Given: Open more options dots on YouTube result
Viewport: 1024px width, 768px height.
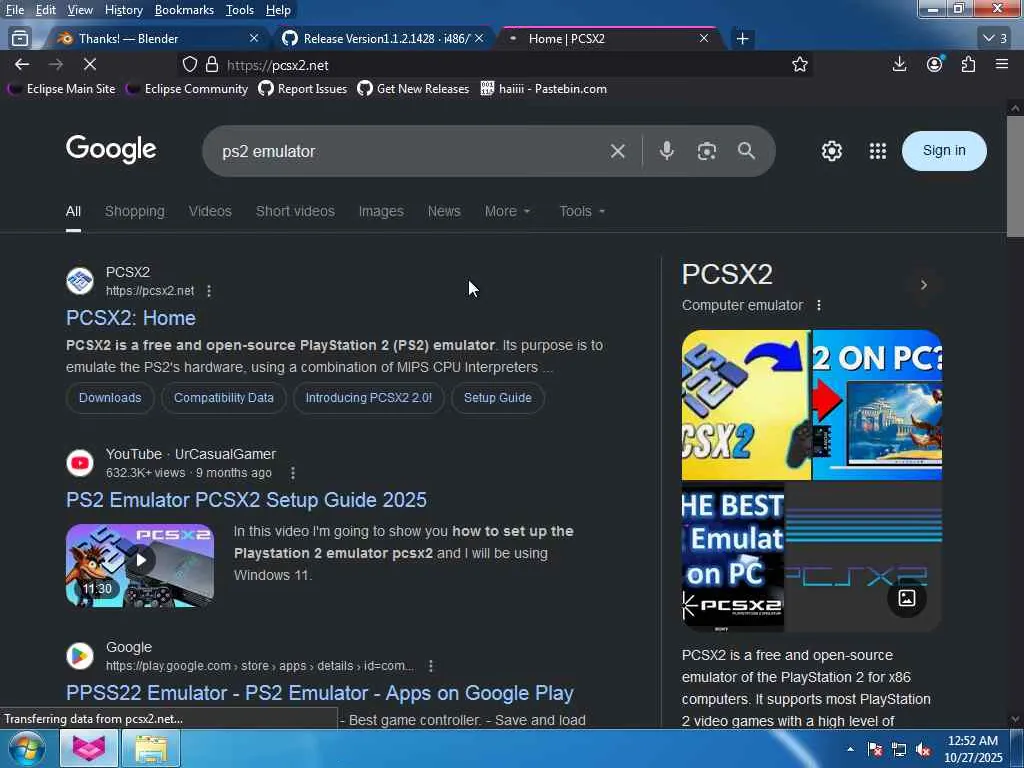Looking at the screenshot, I should [x=293, y=472].
